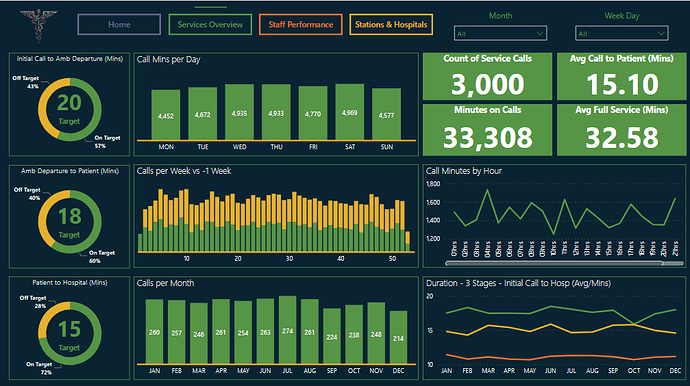Click the On Target 60% label
Screen dimensions: 690x386
coord(102,257)
